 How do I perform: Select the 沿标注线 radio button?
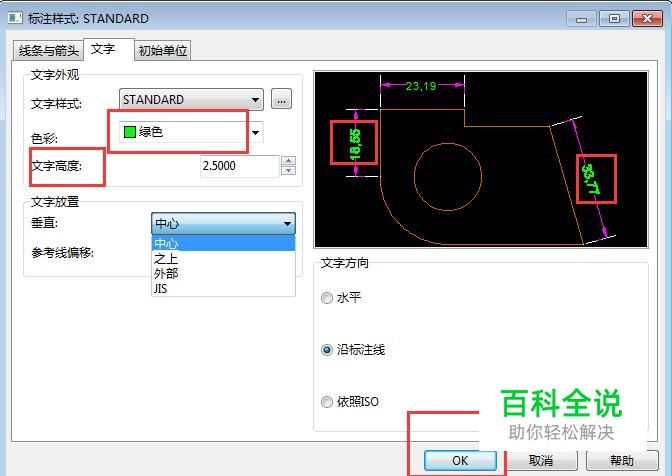tap(327, 350)
